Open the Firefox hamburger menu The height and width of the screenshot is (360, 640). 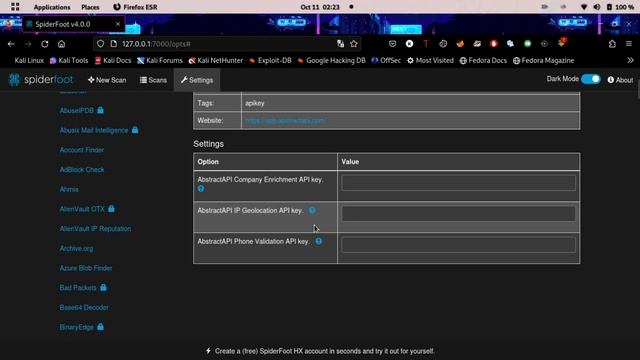tap(629, 44)
